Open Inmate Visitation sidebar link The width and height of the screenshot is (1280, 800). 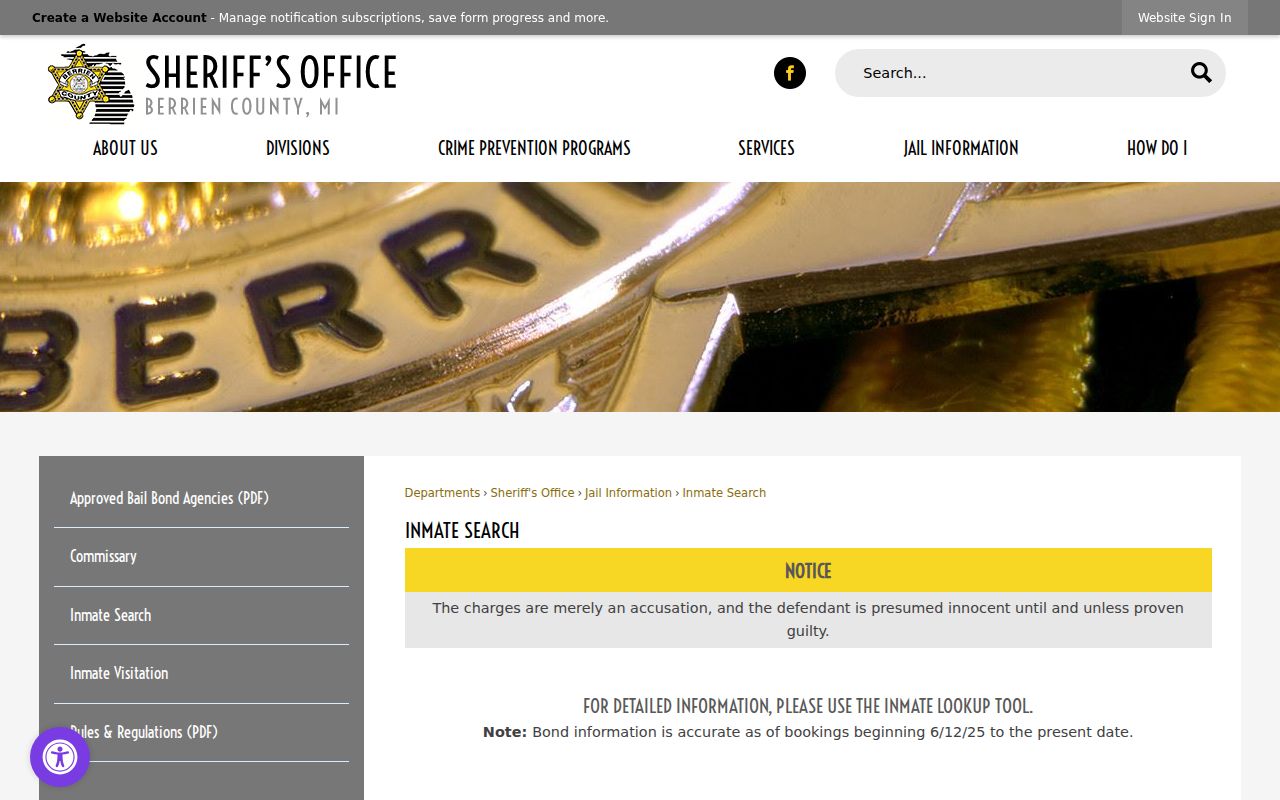pos(119,673)
